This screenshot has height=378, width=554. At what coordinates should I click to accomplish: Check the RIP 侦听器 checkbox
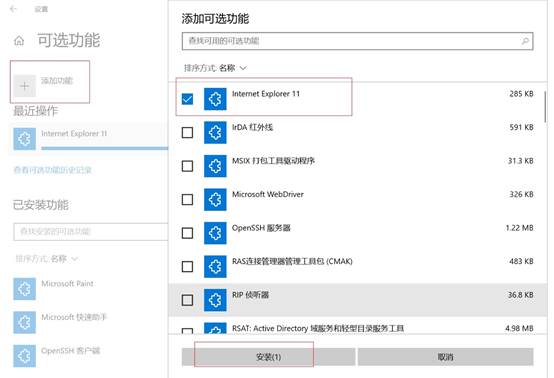pos(187,300)
